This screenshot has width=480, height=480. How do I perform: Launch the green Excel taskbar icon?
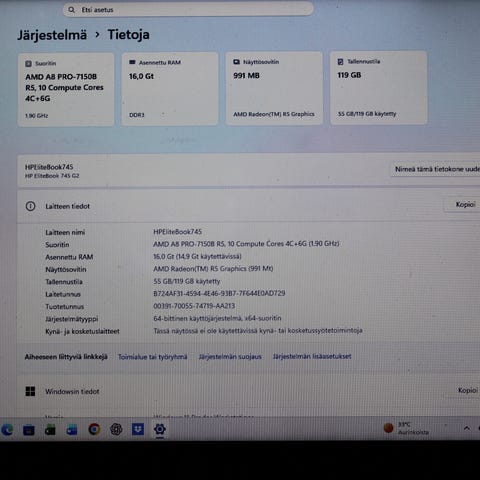click(x=50, y=430)
